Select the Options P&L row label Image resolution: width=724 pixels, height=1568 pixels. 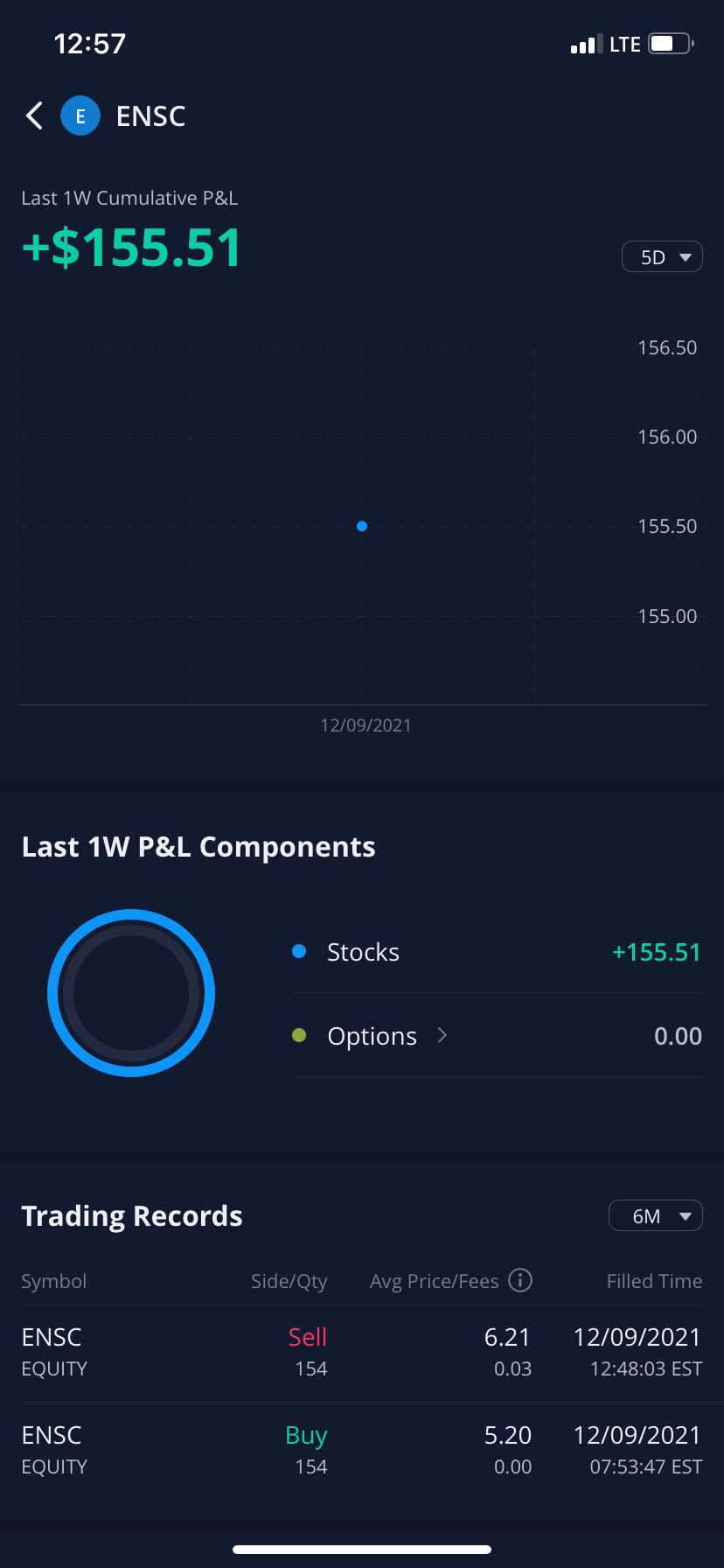coord(372,1036)
